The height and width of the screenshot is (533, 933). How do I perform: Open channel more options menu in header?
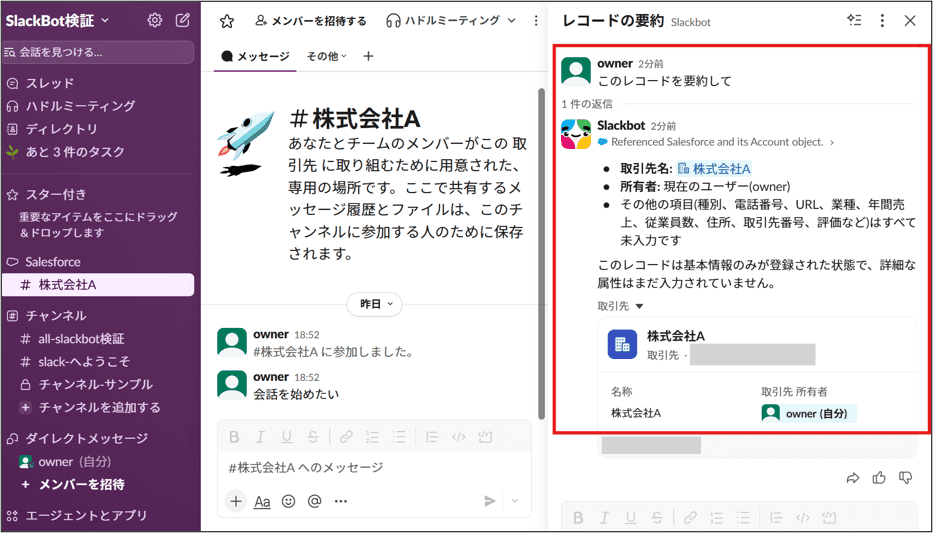coord(536,21)
